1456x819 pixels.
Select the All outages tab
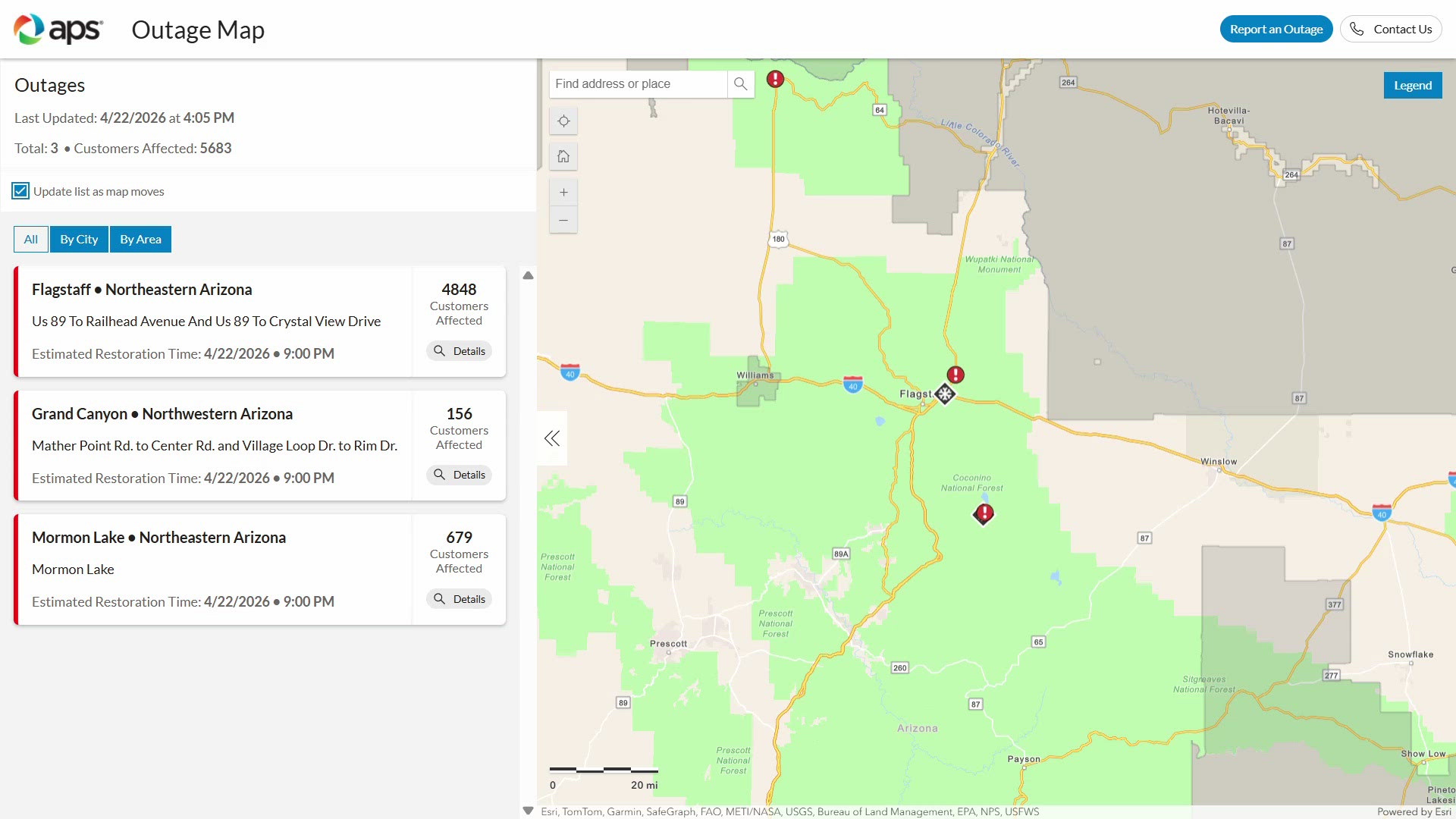pyautogui.click(x=30, y=239)
